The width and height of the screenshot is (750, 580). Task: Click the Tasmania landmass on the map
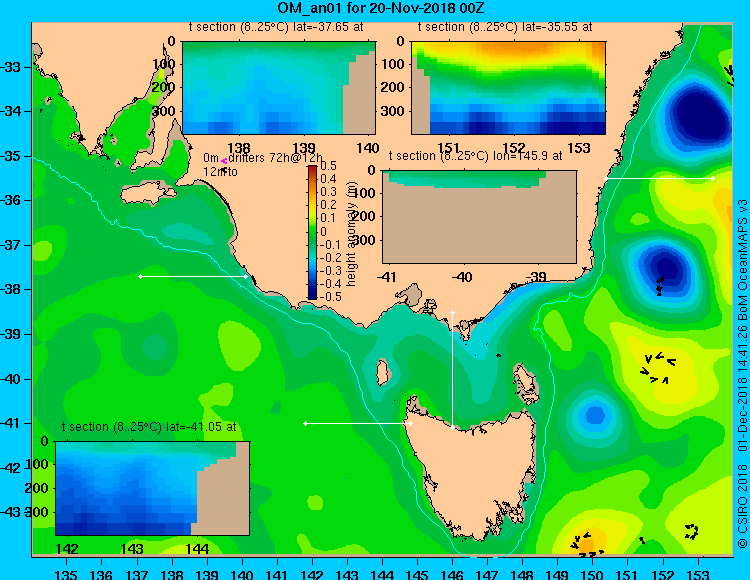(471, 471)
